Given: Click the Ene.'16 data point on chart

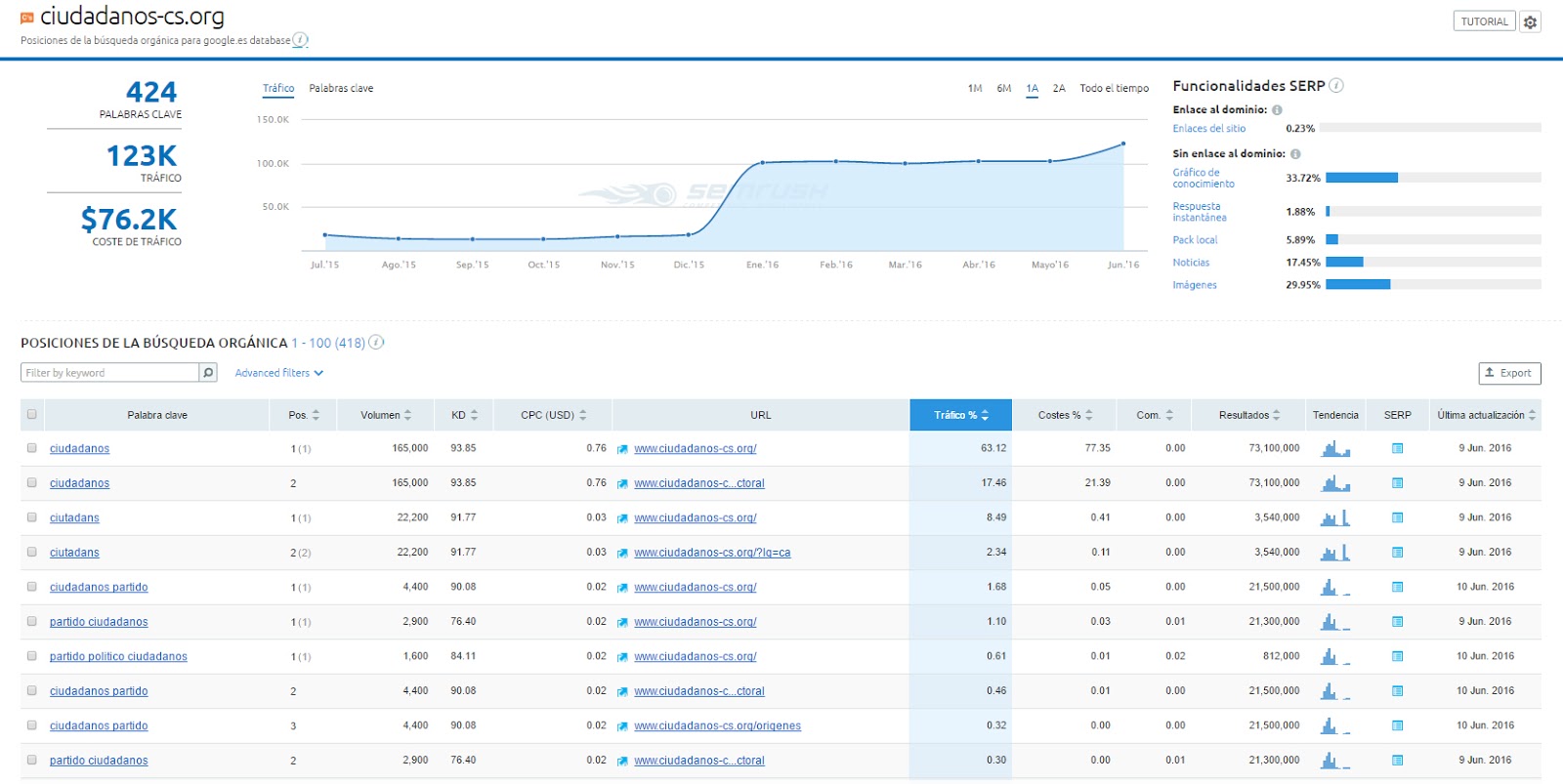Looking at the screenshot, I should pyautogui.click(x=762, y=162).
